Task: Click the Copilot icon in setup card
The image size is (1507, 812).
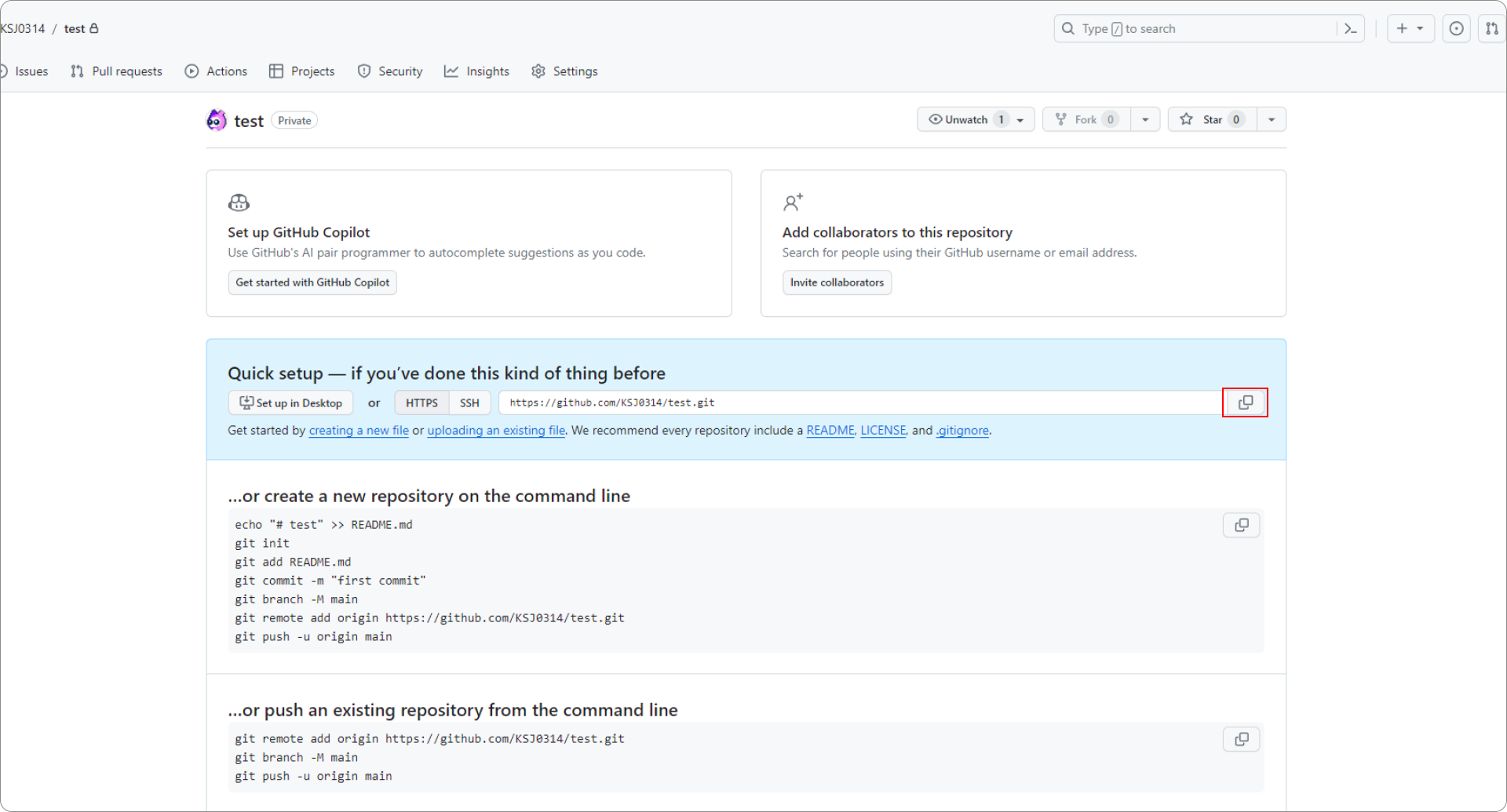Action: point(239,202)
